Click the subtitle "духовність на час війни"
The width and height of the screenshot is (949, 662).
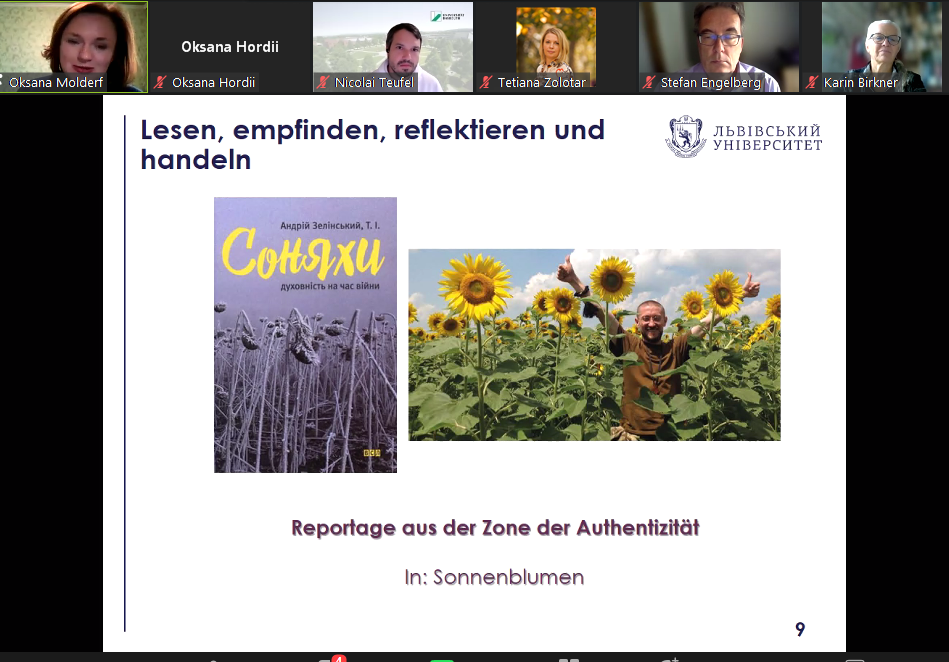point(330,286)
